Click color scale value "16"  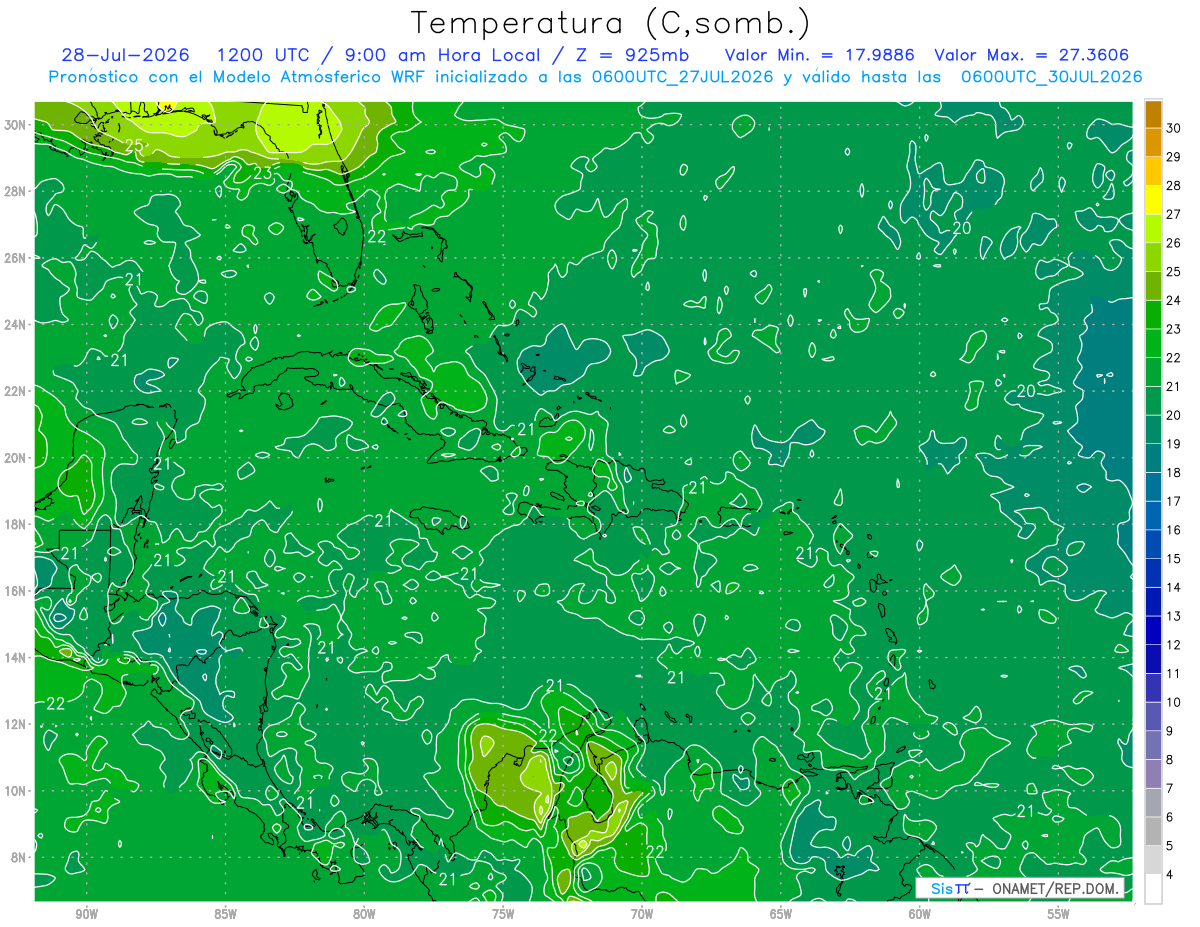tap(1174, 530)
